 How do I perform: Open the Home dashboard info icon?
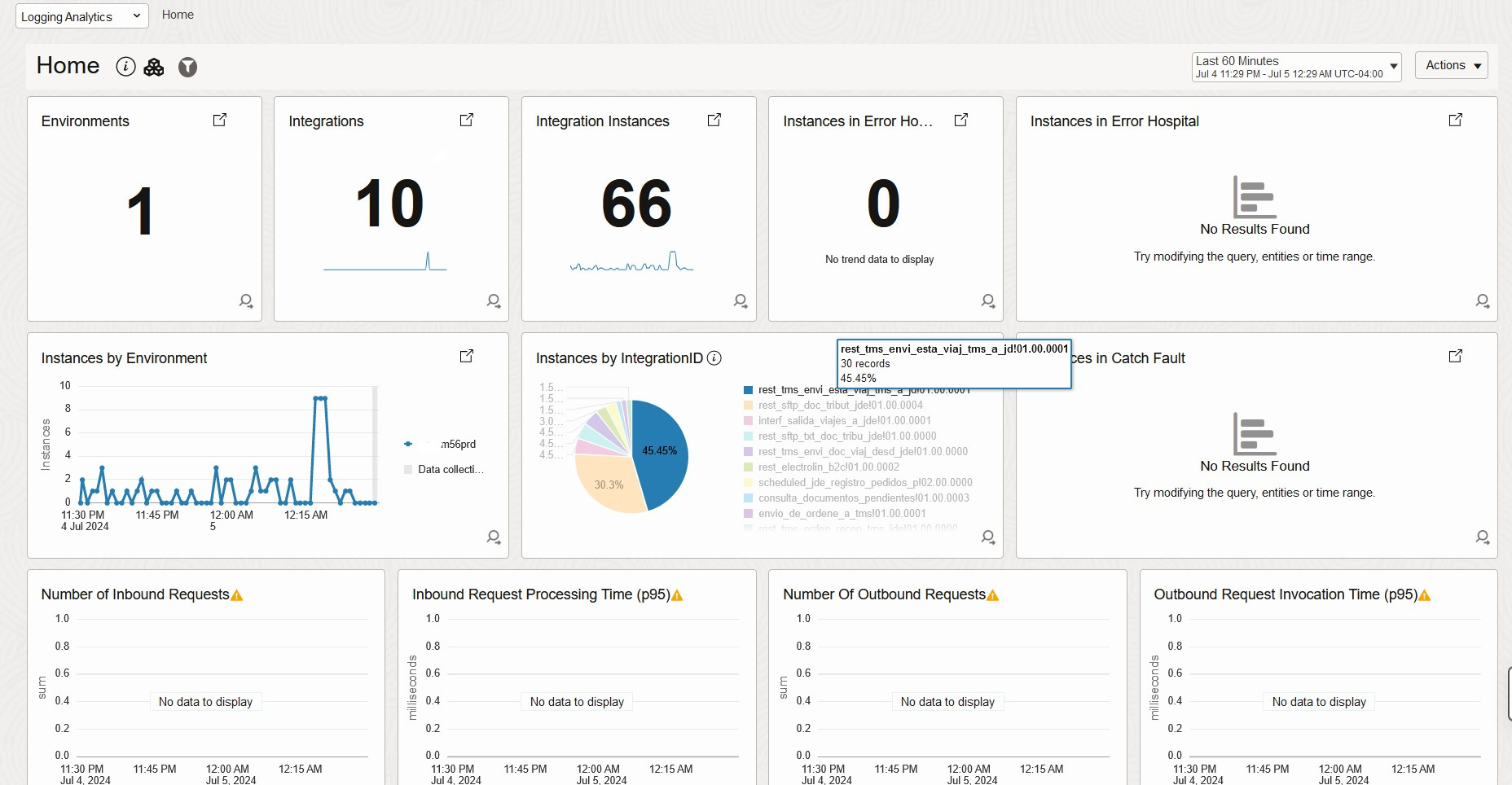click(x=125, y=67)
